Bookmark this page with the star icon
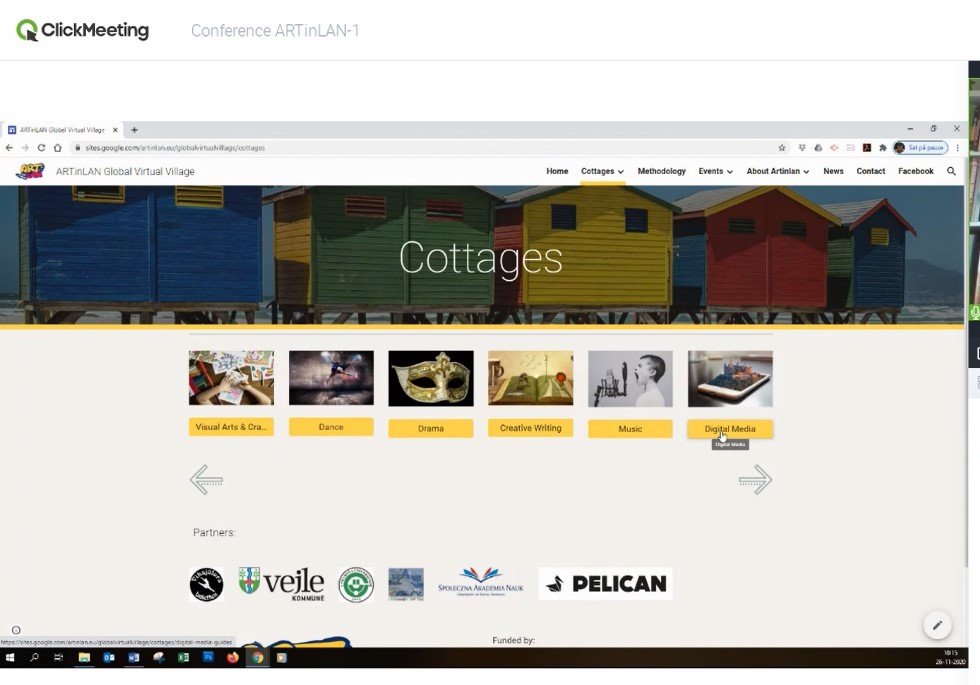The image size is (980, 685). pos(782,148)
